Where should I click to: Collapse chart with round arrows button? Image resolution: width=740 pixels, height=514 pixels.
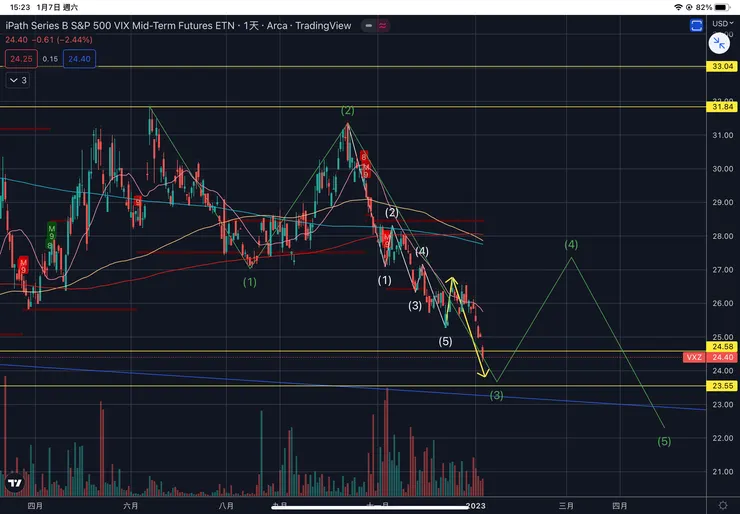(x=719, y=44)
